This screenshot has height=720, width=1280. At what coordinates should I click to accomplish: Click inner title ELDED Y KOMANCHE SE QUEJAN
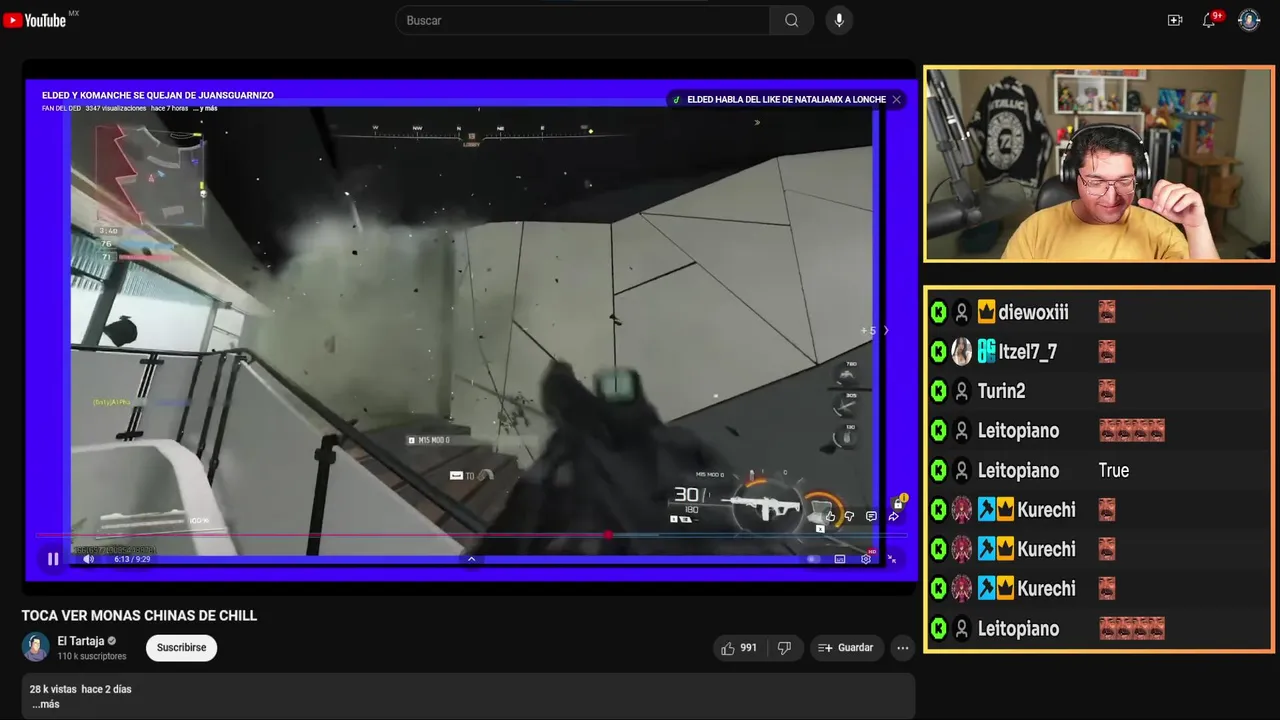pos(158,95)
